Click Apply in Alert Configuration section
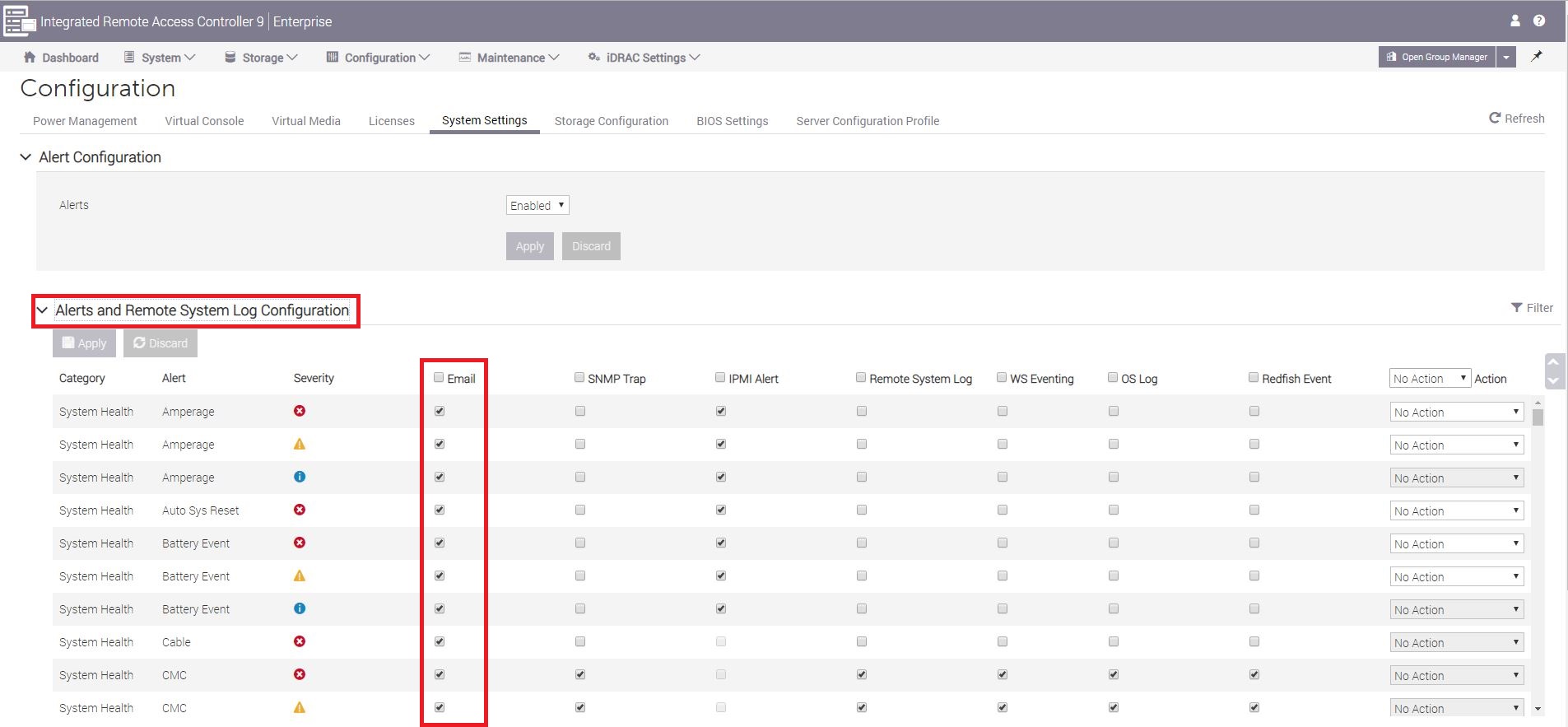 click(x=530, y=246)
